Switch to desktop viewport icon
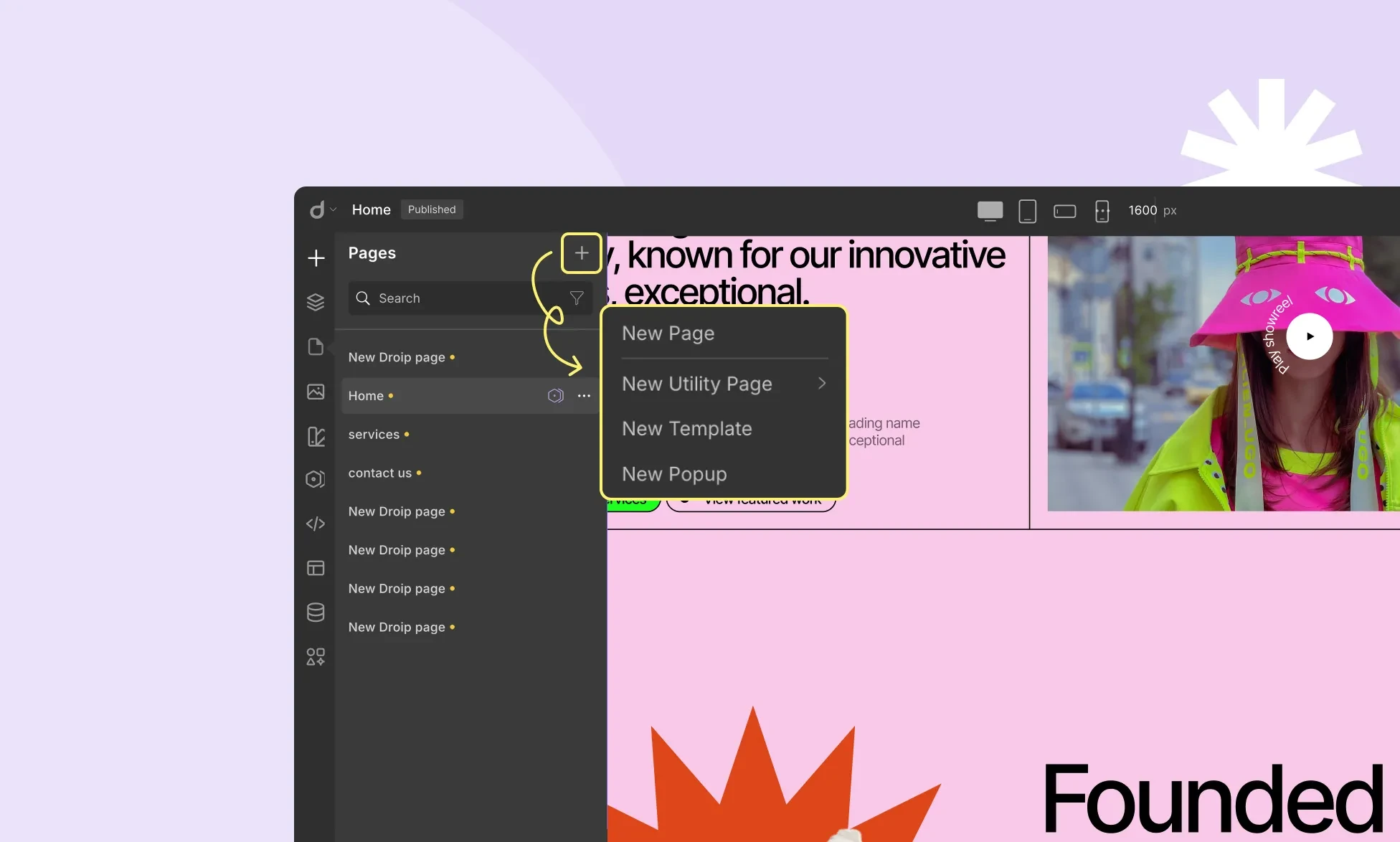 tap(990, 211)
